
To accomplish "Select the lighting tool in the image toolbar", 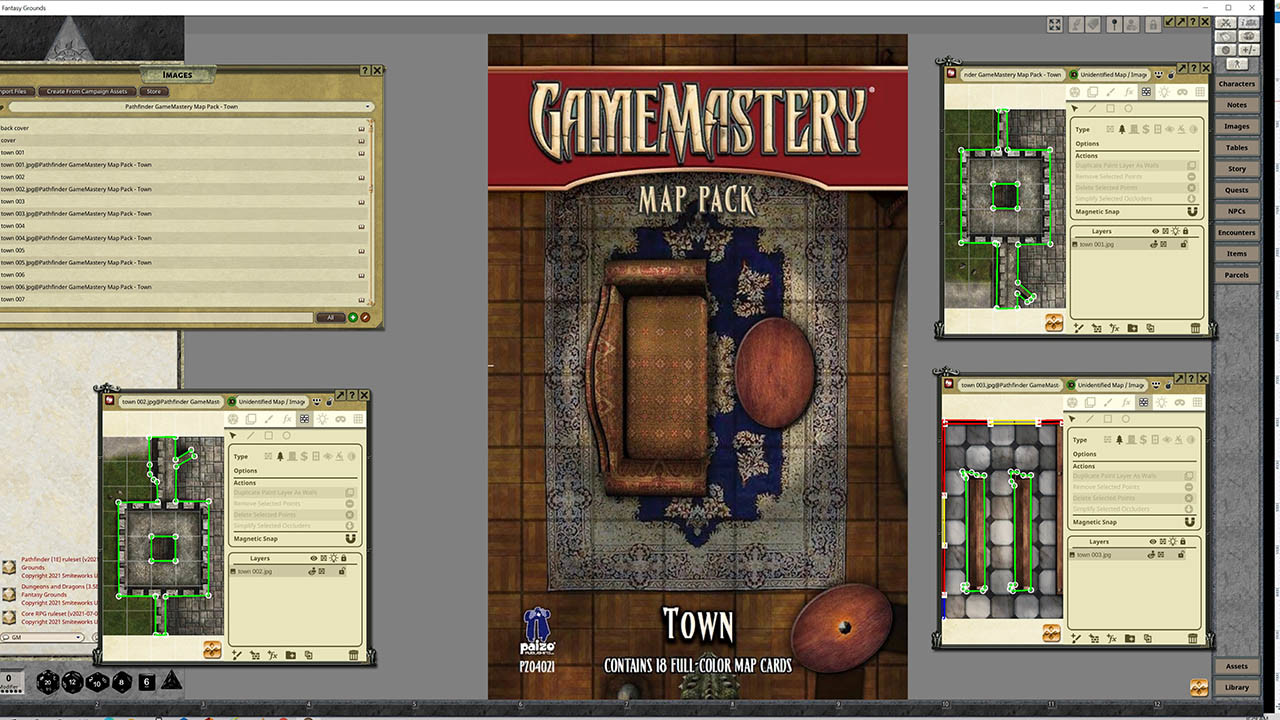I will (x=323, y=419).
